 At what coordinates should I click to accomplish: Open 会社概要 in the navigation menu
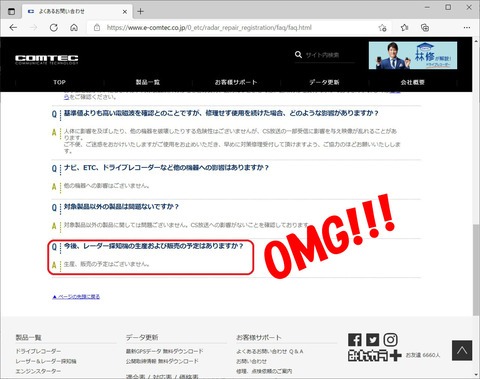(413, 82)
